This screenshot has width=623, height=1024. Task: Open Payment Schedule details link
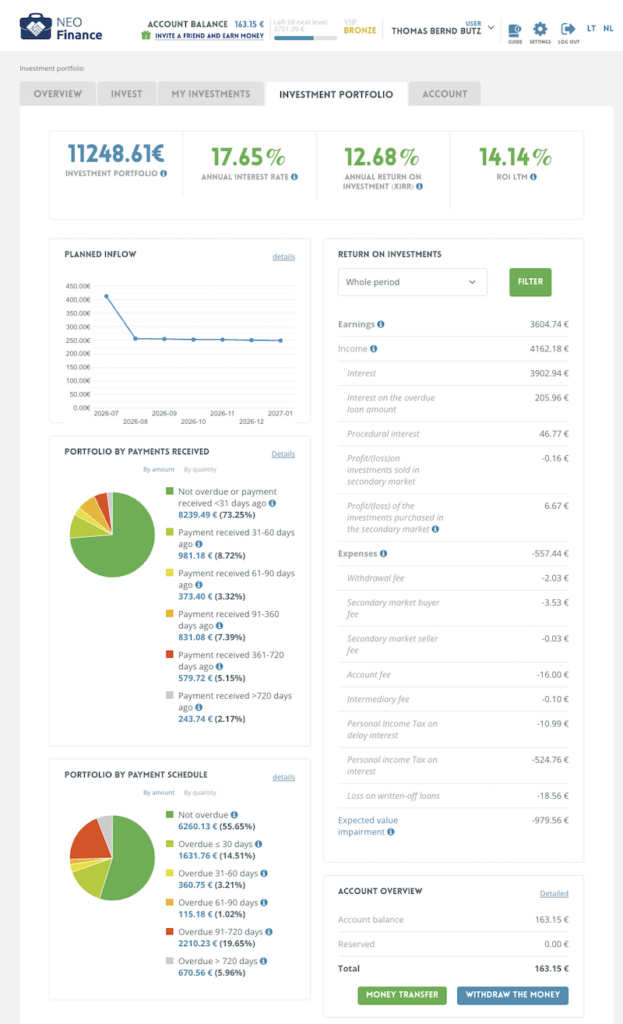coord(283,778)
